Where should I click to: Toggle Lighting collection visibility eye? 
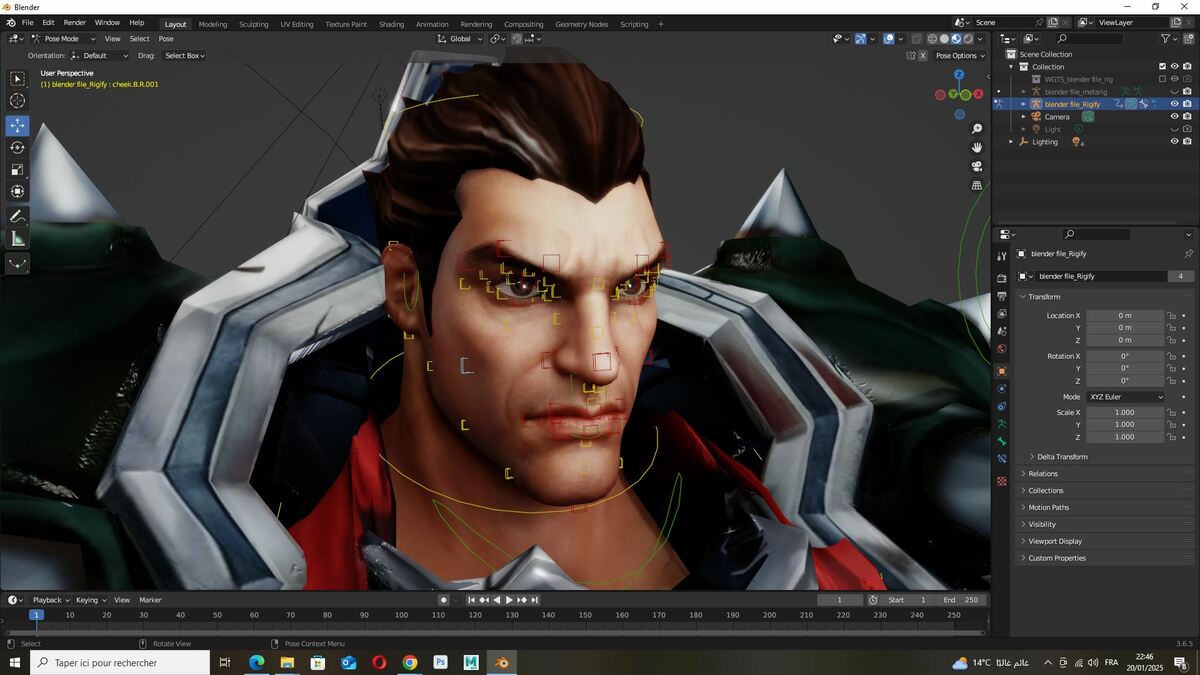point(1174,141)
